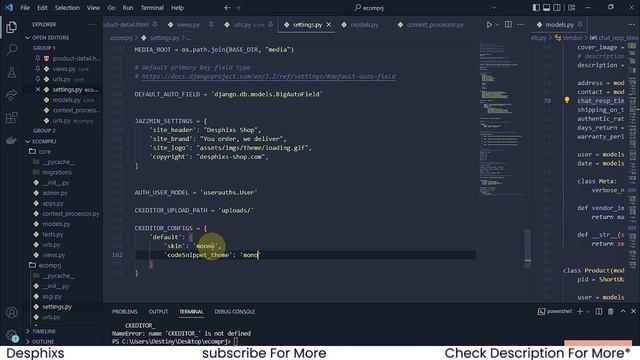Close the settings.py editor tab
The image size is (640, 360).
pyautogui.click(x=329, y=25)
